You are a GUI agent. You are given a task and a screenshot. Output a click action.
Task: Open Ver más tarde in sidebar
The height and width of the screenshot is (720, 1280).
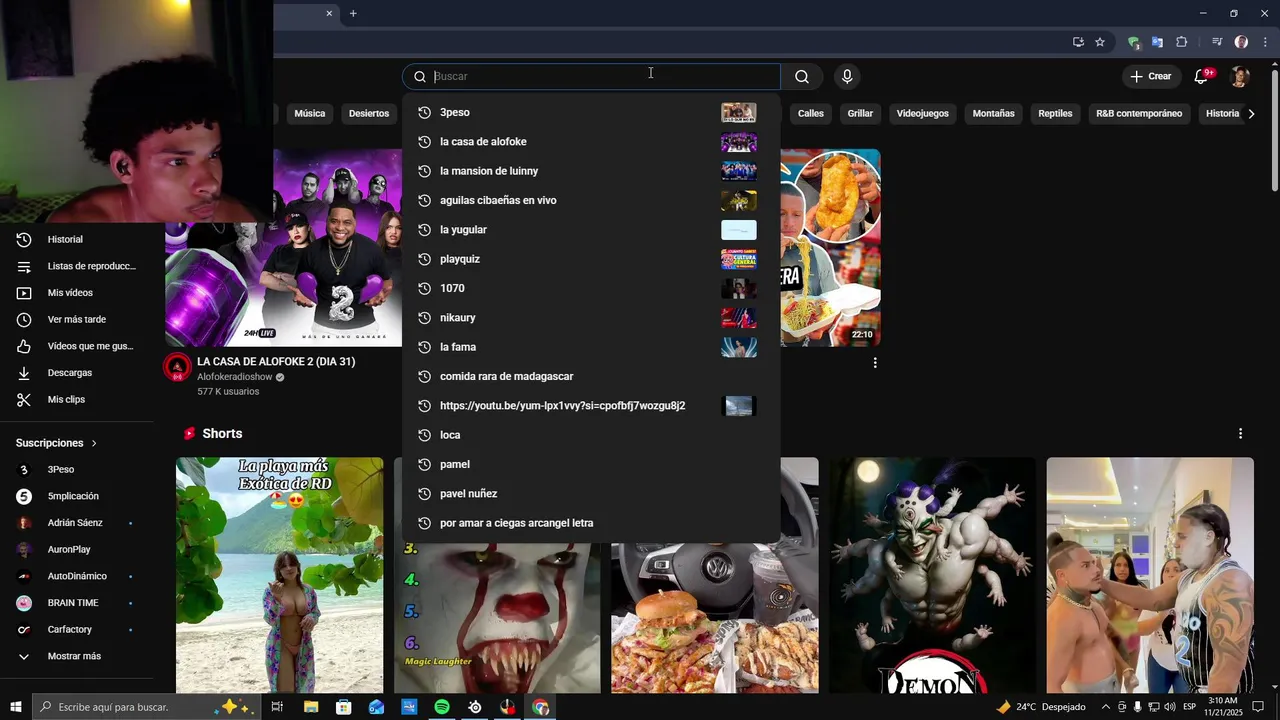click(75, 320)
